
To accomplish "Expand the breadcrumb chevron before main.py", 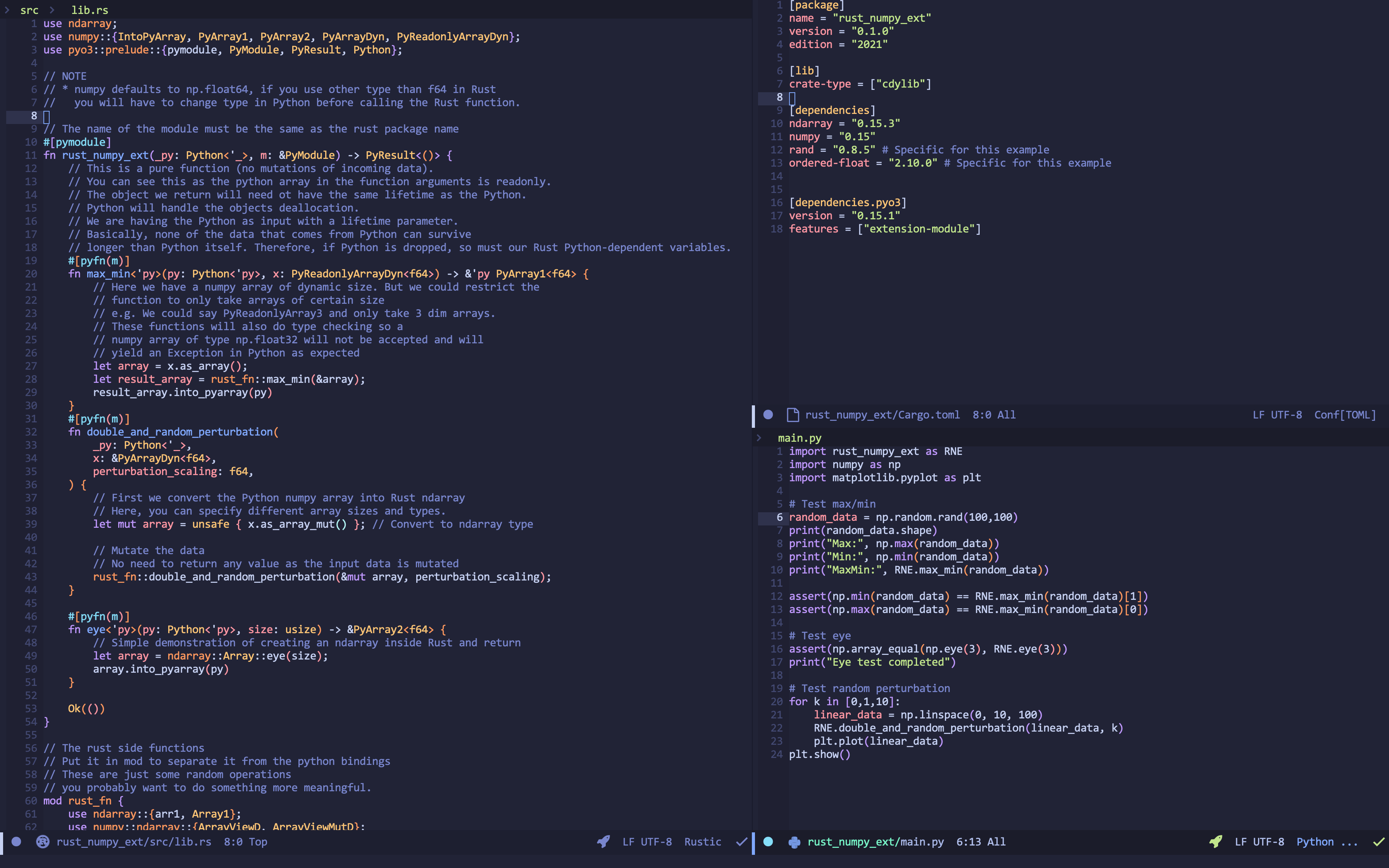I will click(759, 438).
